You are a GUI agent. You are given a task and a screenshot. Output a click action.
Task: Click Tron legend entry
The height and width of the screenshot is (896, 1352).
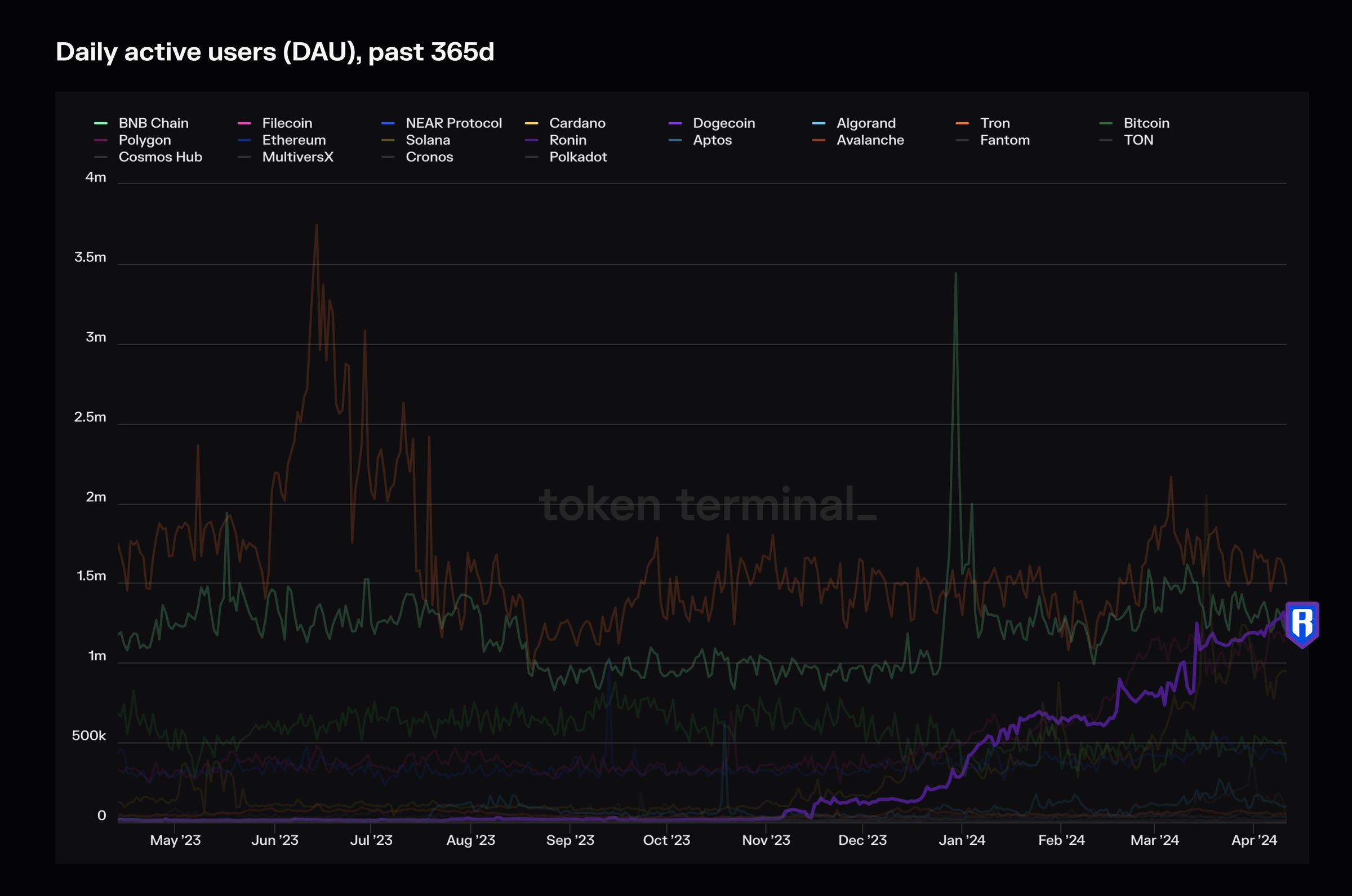(994, 123)
